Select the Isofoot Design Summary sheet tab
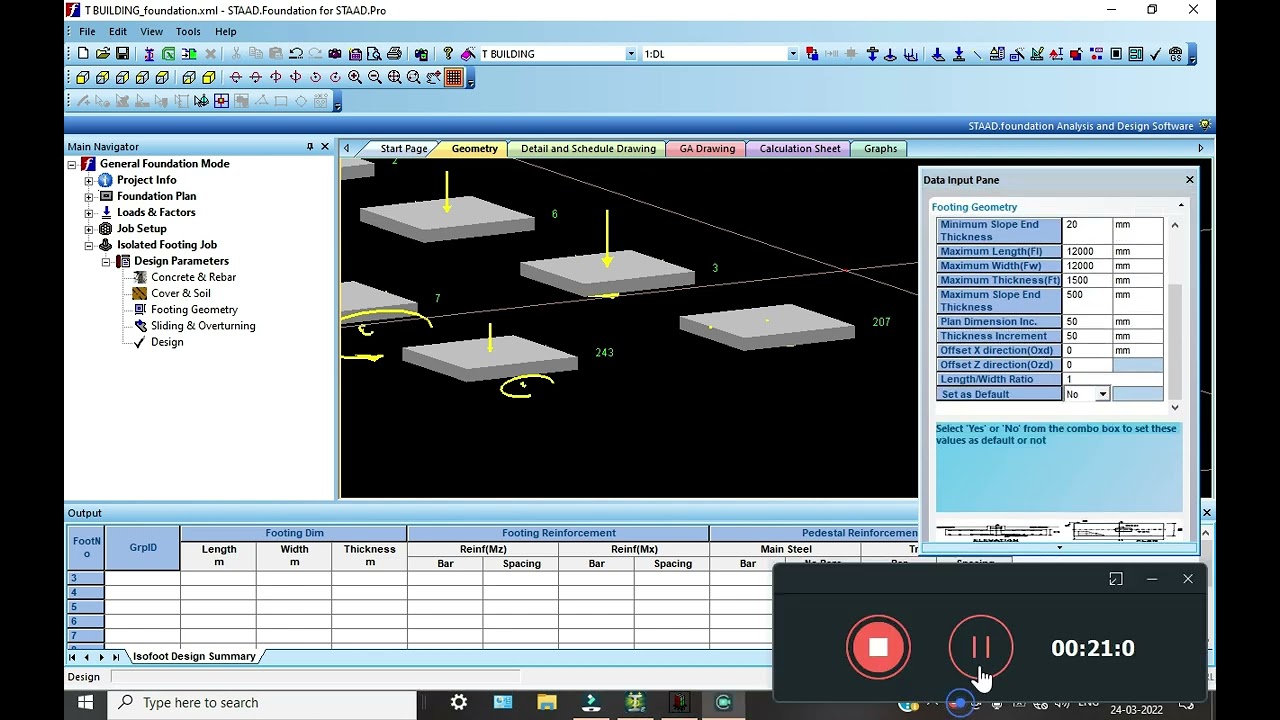 coord(195,656)
